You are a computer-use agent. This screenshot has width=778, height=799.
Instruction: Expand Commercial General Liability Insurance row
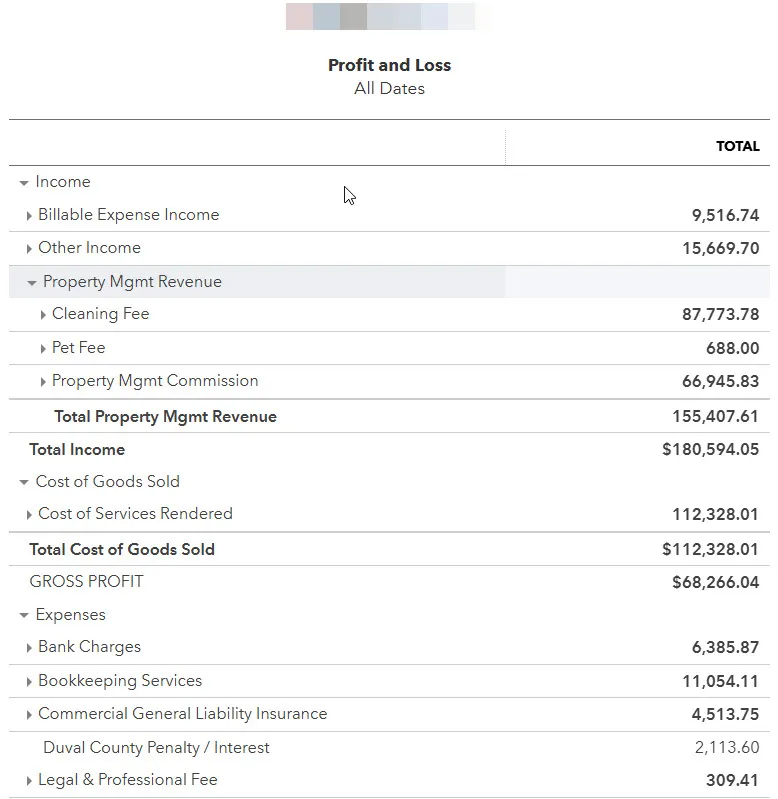click(29, 715)
